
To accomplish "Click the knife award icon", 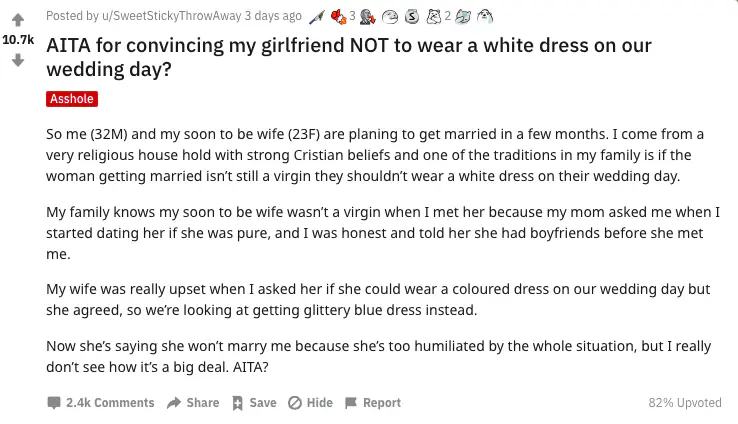I will coord(317,17).
